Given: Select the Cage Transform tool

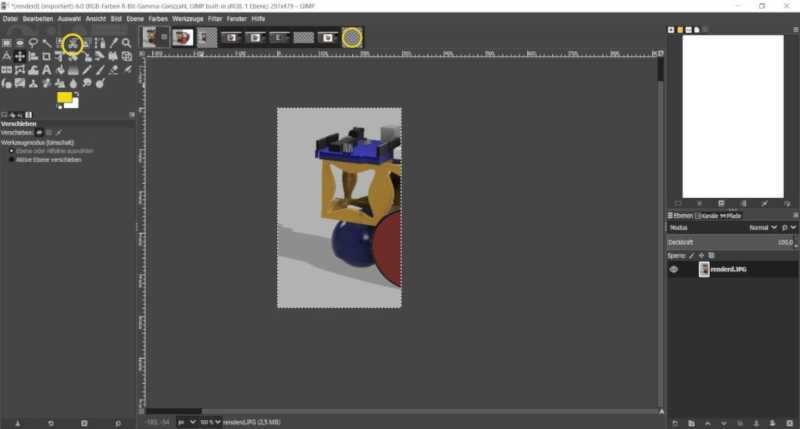Looking at the screenshot, I should click(20, 70).
